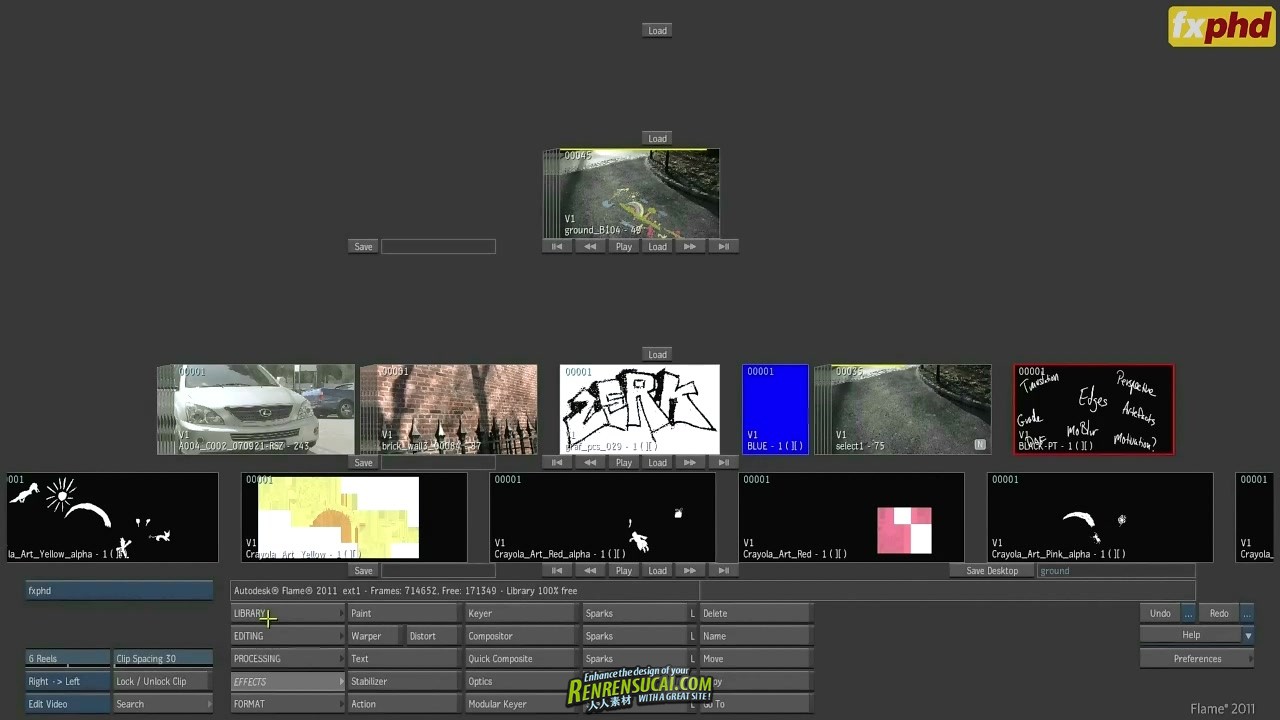
Task: Jump to first frame in Crayola_Art reel
Action: pos(557,570)
